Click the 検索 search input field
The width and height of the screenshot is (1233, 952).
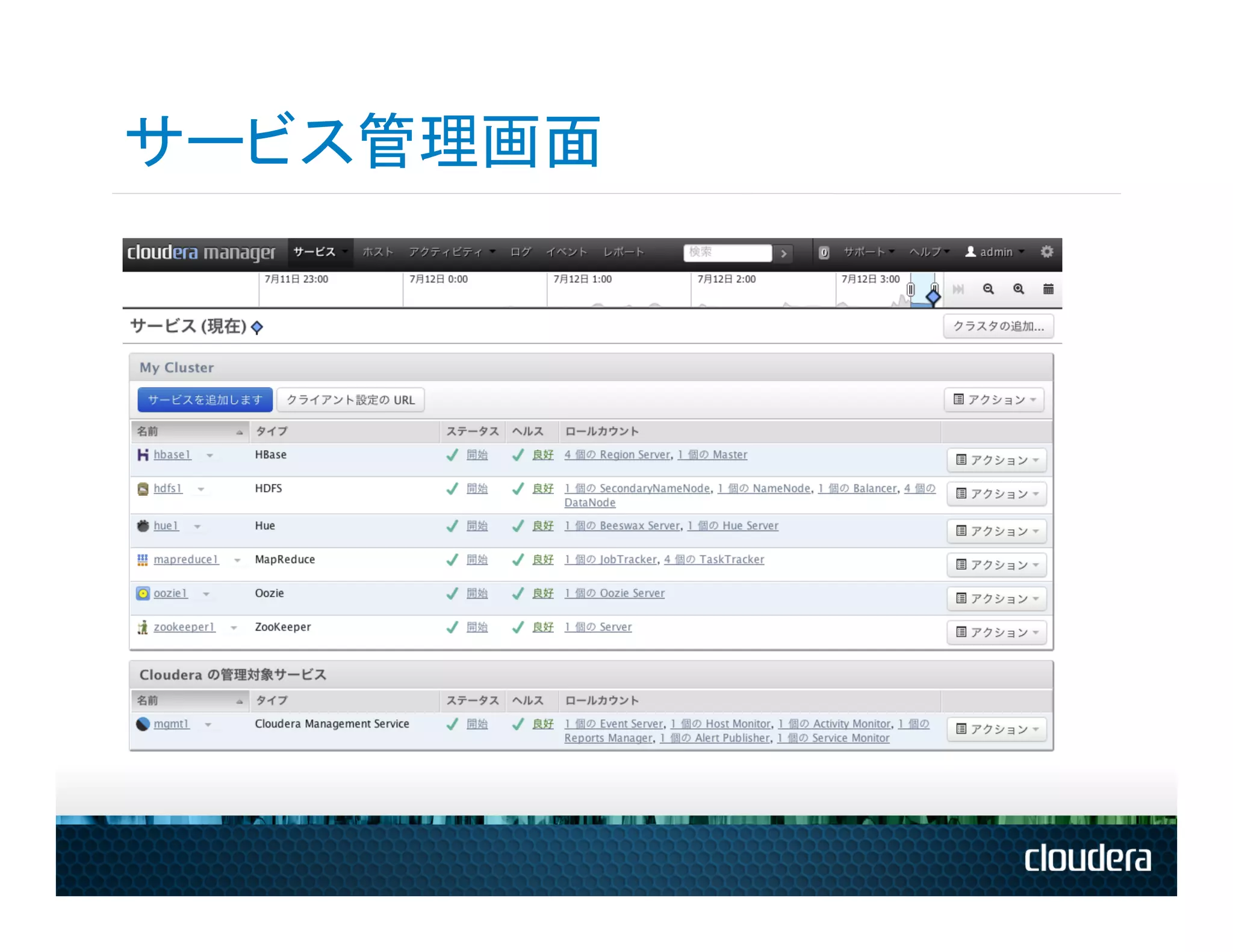(727, 252)
